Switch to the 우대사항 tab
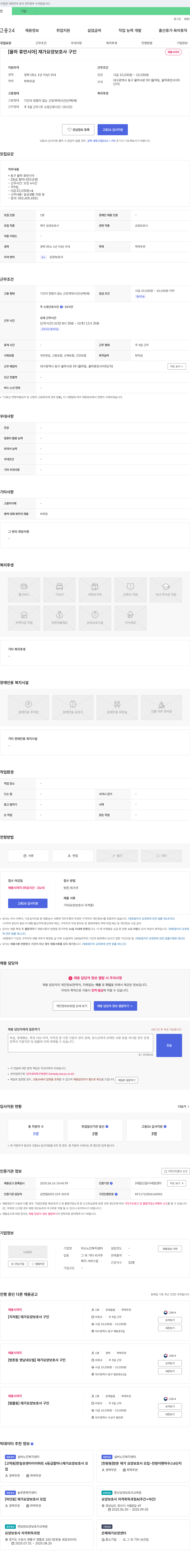 point(76,43)
